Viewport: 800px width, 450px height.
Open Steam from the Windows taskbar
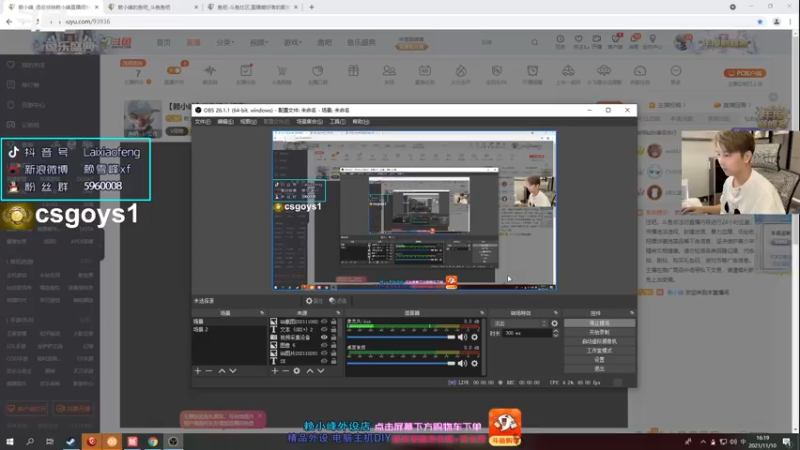70,441
